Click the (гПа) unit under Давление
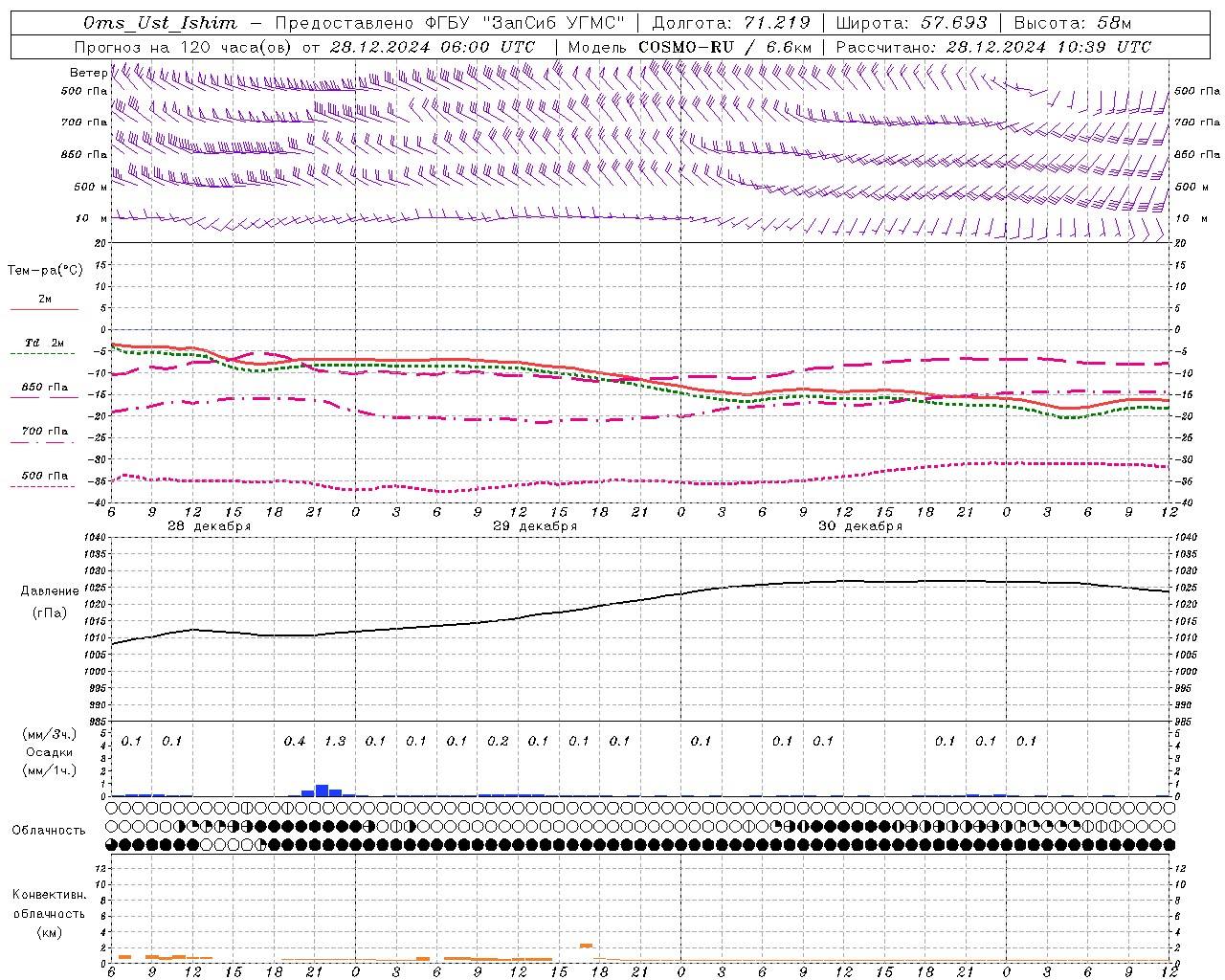 coord(50,612)
